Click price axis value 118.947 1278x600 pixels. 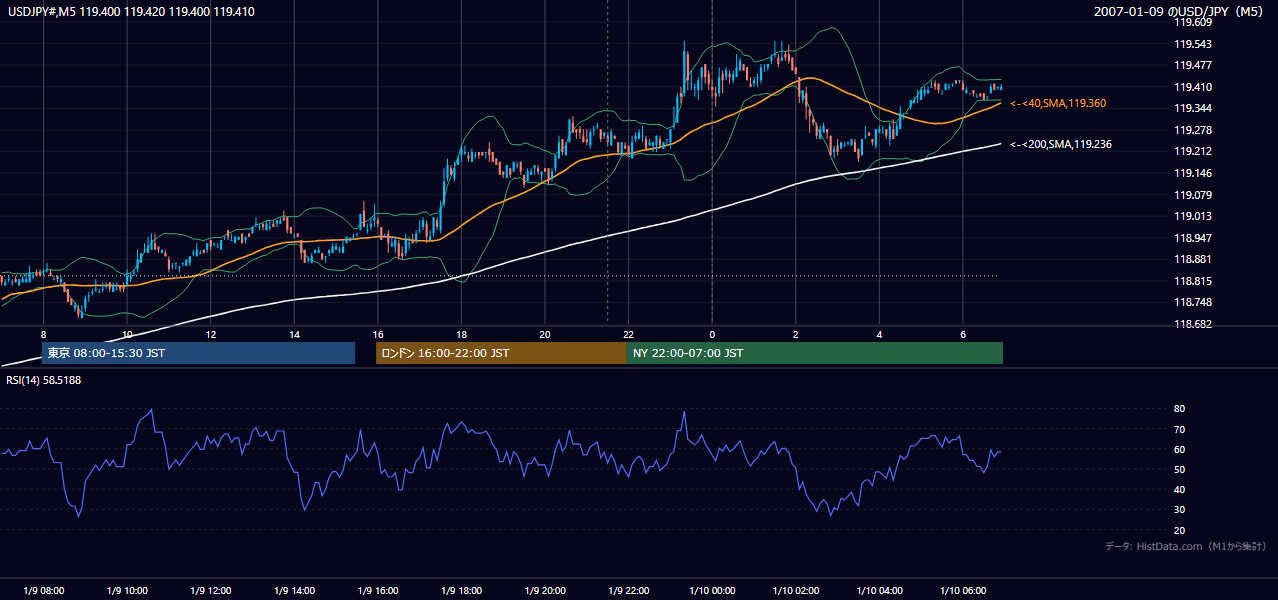tap(1192, 238)
